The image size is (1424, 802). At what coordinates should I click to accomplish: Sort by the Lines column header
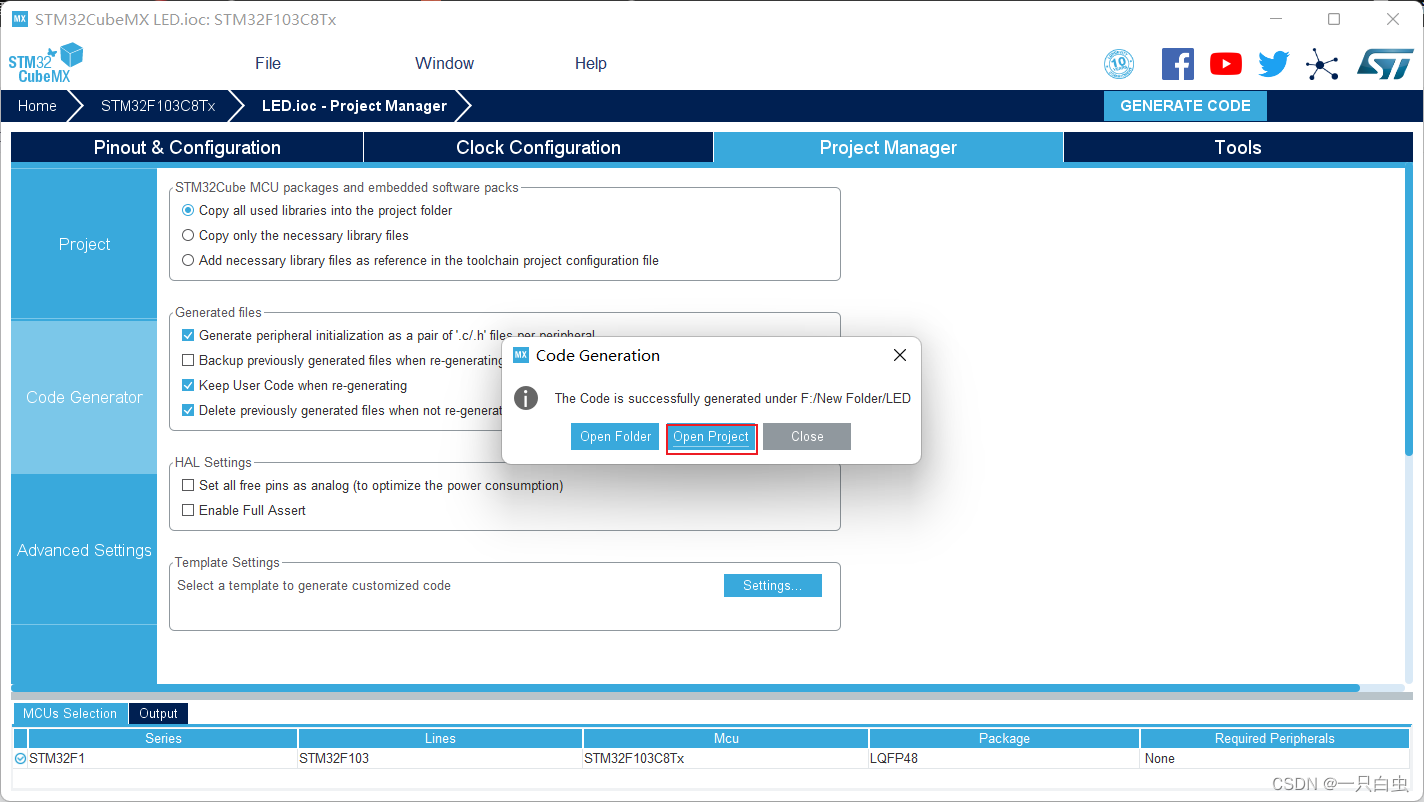click(440, 739)
